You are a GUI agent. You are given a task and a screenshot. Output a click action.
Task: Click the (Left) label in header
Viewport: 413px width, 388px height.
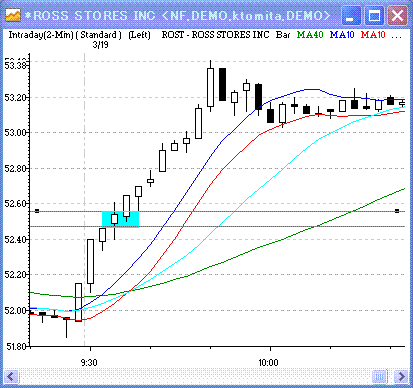pos(139,35)
